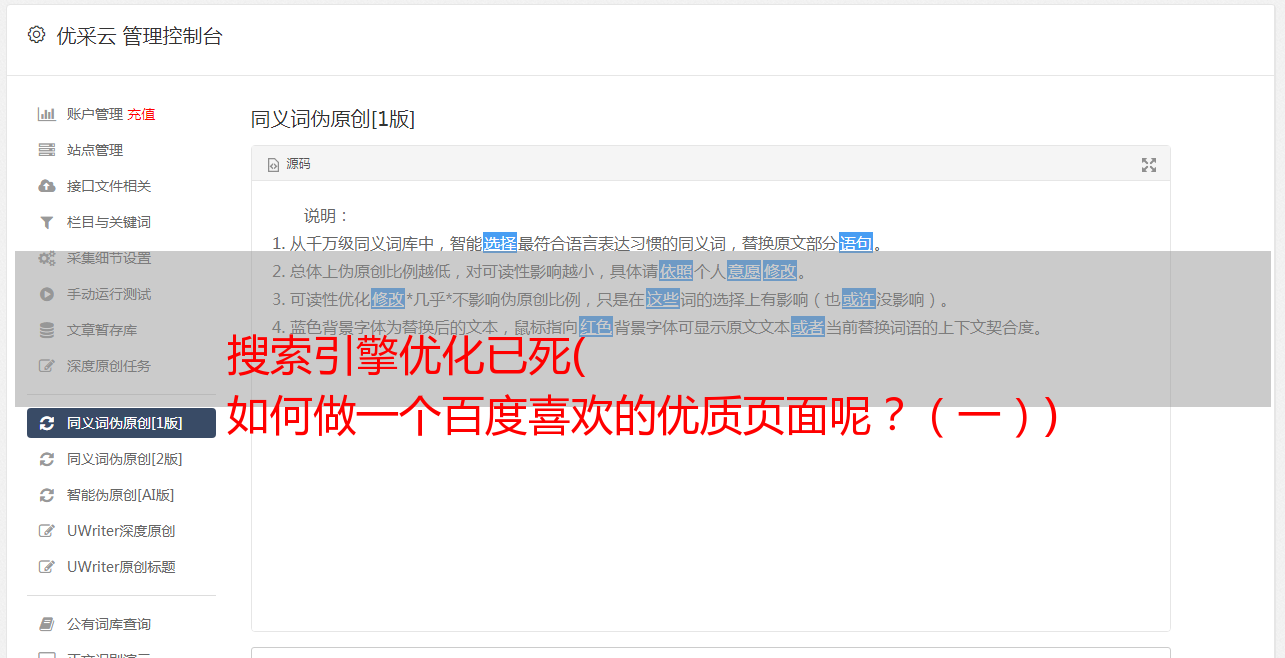The height and width of the screenshot is (658, 1285).
Task: Click the highlighted word 依照 in line two
Action: [675, 271]
